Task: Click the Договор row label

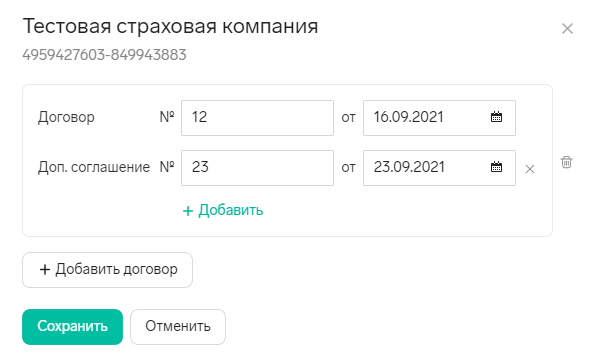Action: 66,117
